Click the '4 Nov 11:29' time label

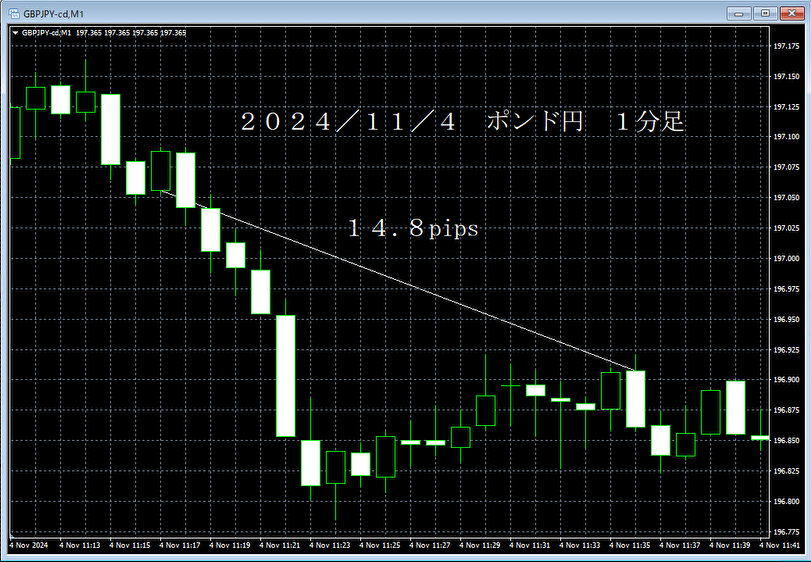click(480, 545)
